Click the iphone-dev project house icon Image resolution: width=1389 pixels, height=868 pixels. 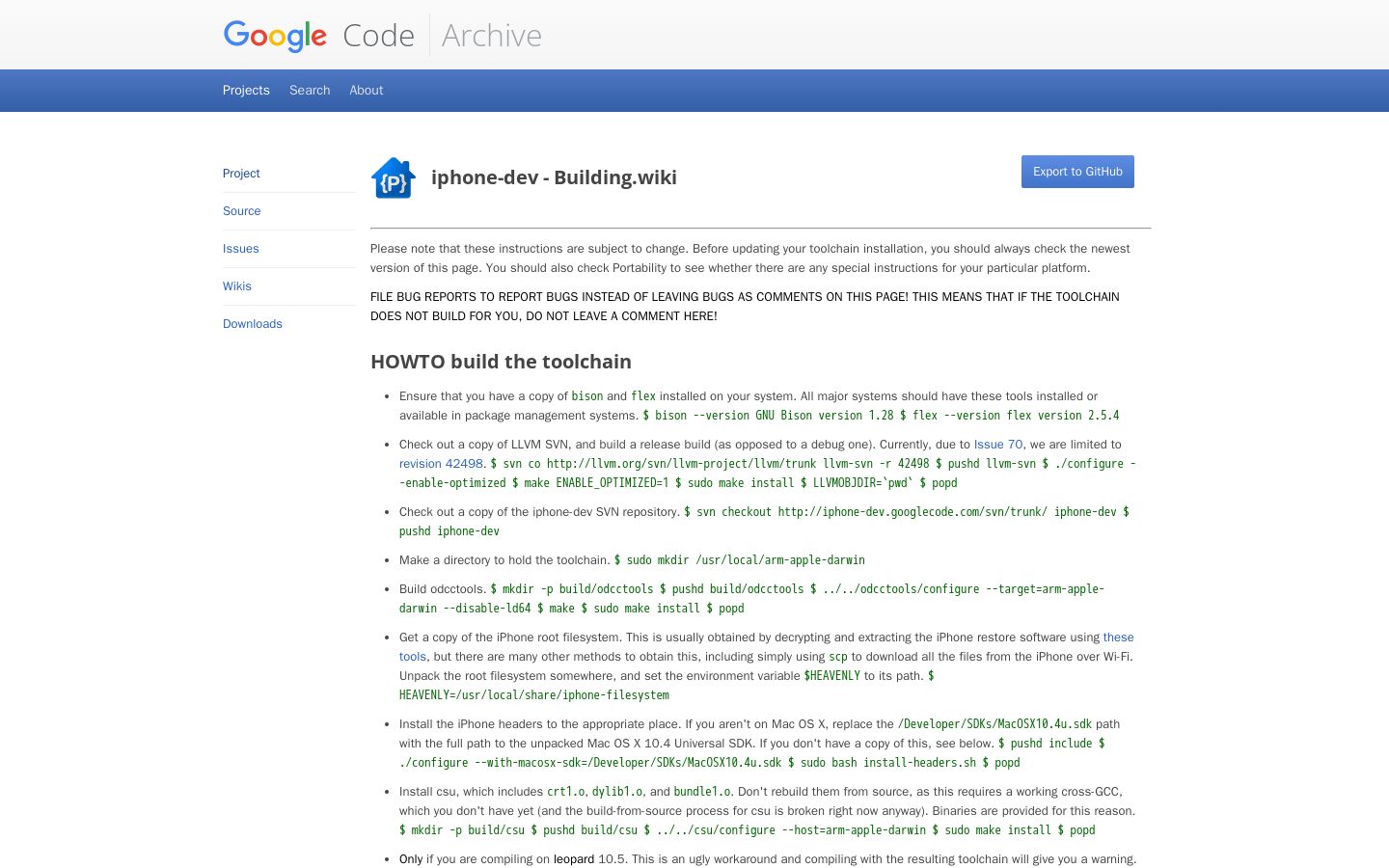coord(394,177)
